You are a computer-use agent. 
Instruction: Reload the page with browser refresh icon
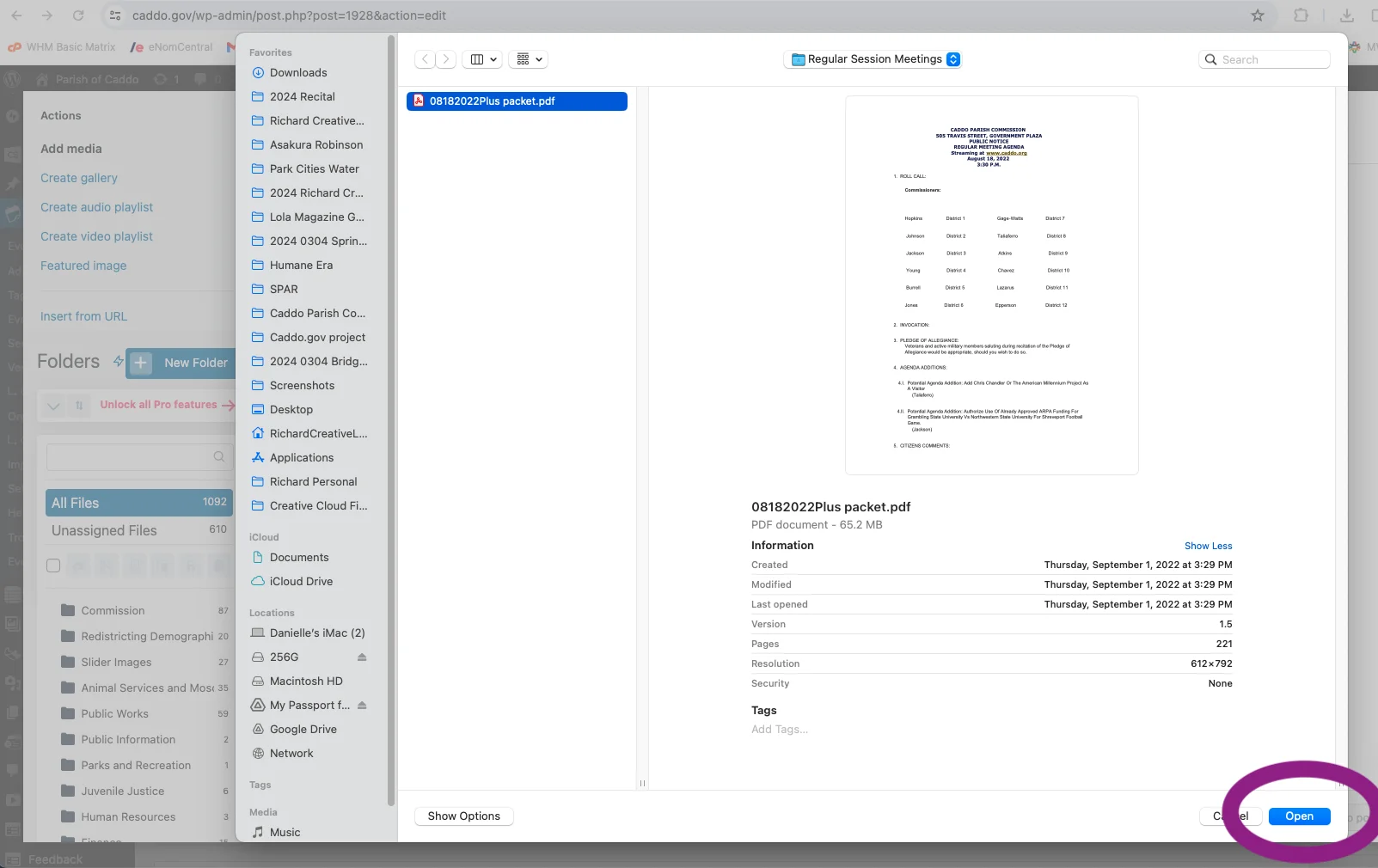click(x=78, y=15)
